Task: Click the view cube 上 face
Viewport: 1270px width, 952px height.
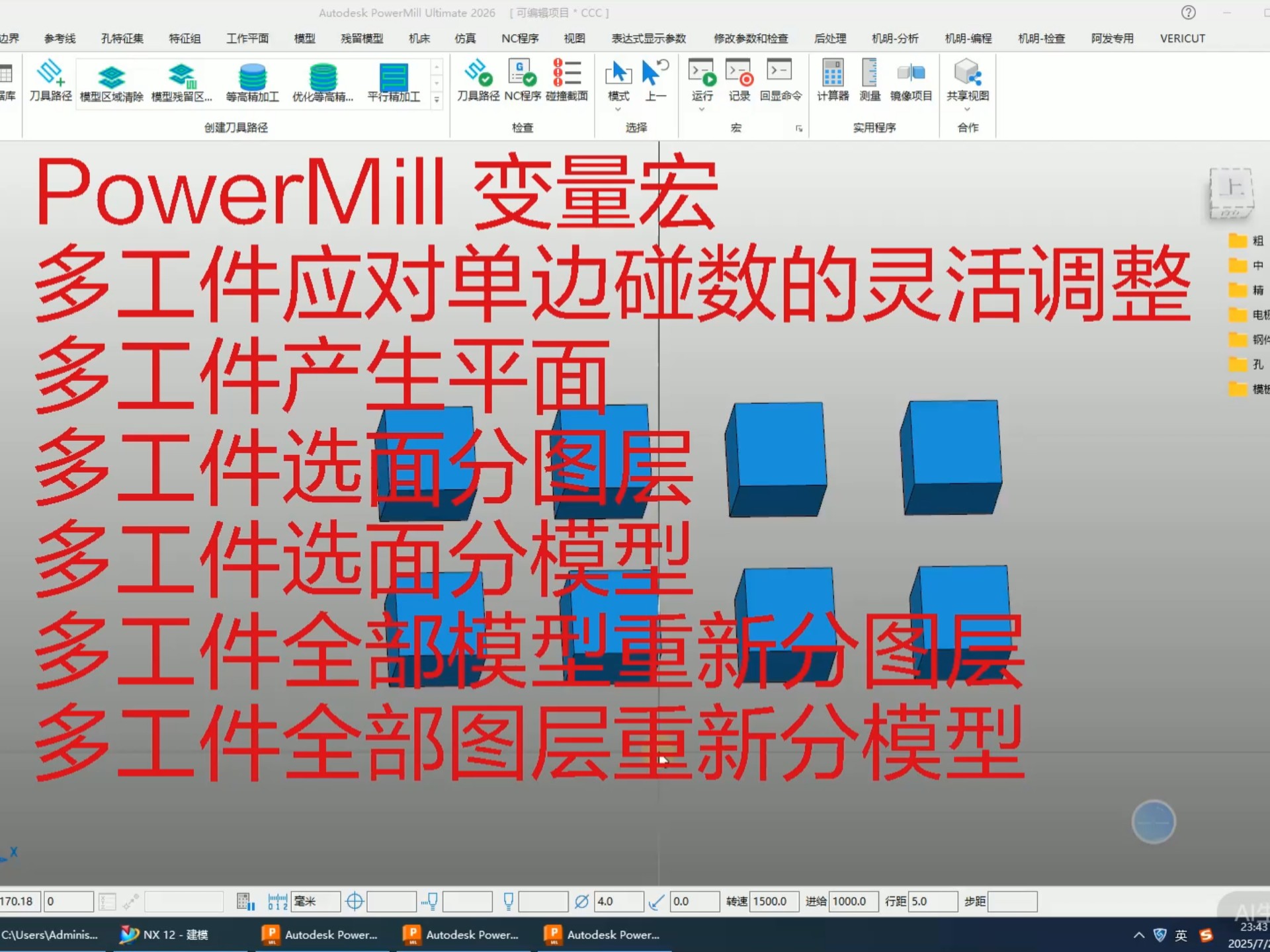Action: click(1232, 189)
